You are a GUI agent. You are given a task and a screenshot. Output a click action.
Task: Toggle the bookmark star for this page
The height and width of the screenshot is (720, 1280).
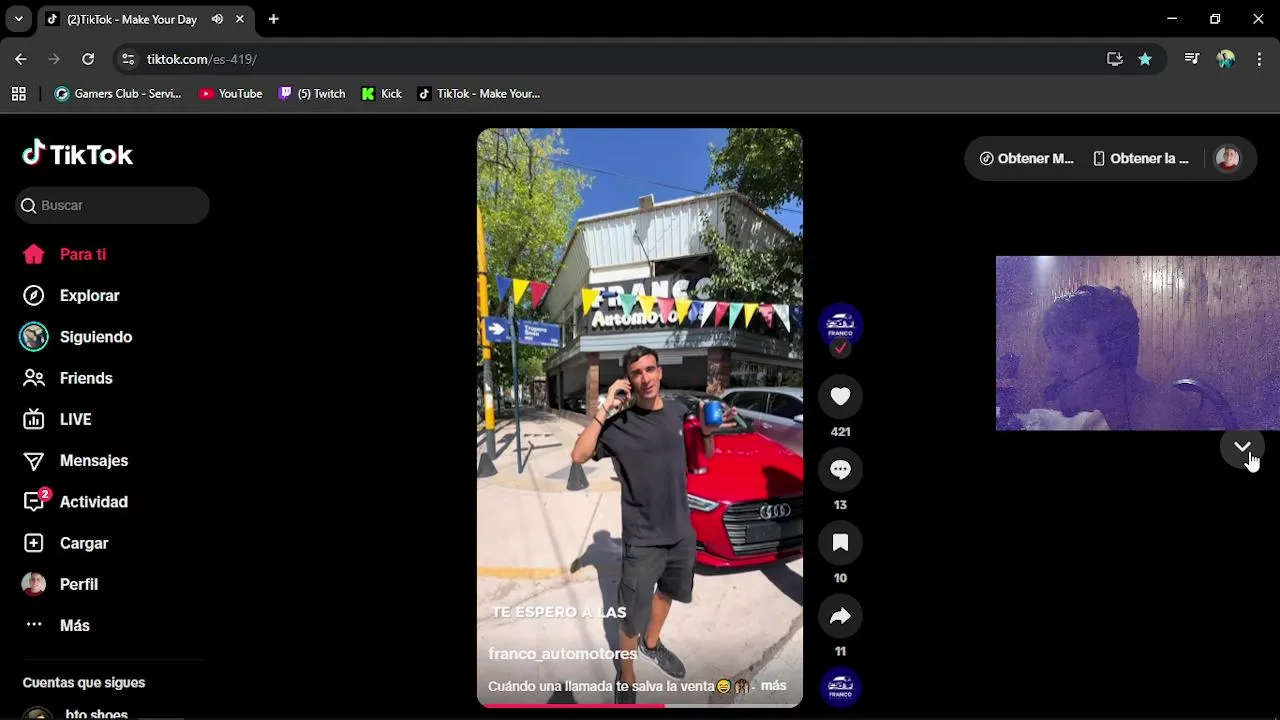(1145, 59)
